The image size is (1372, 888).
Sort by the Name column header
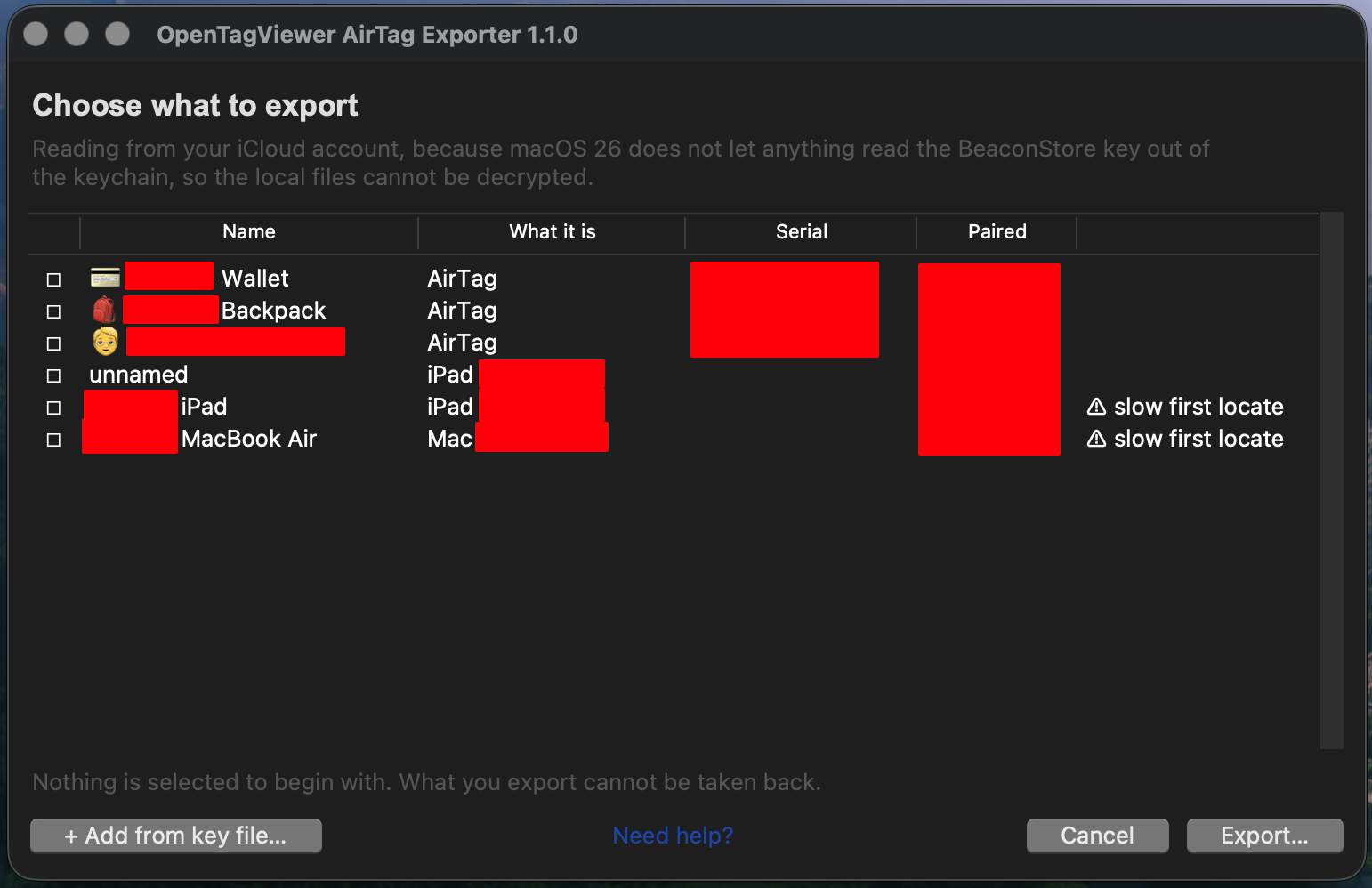(249, 232)
